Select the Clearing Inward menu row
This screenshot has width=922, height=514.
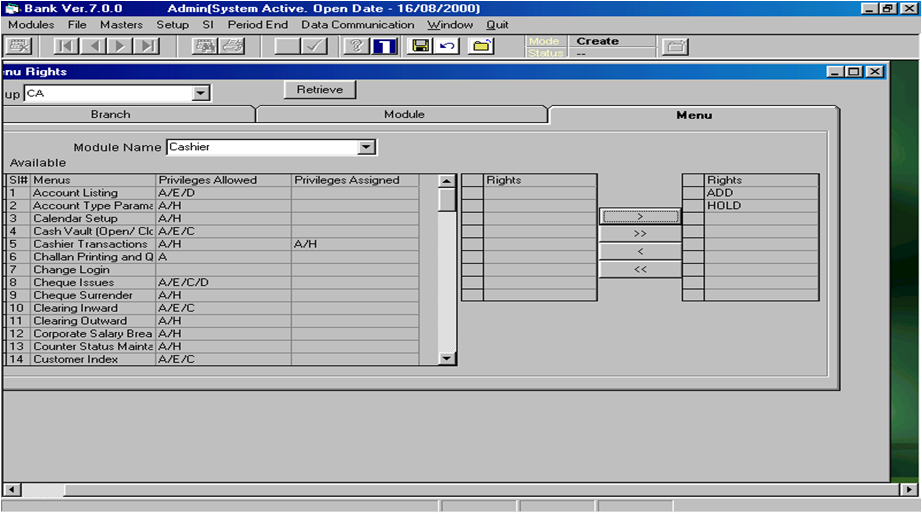(213, 308)
